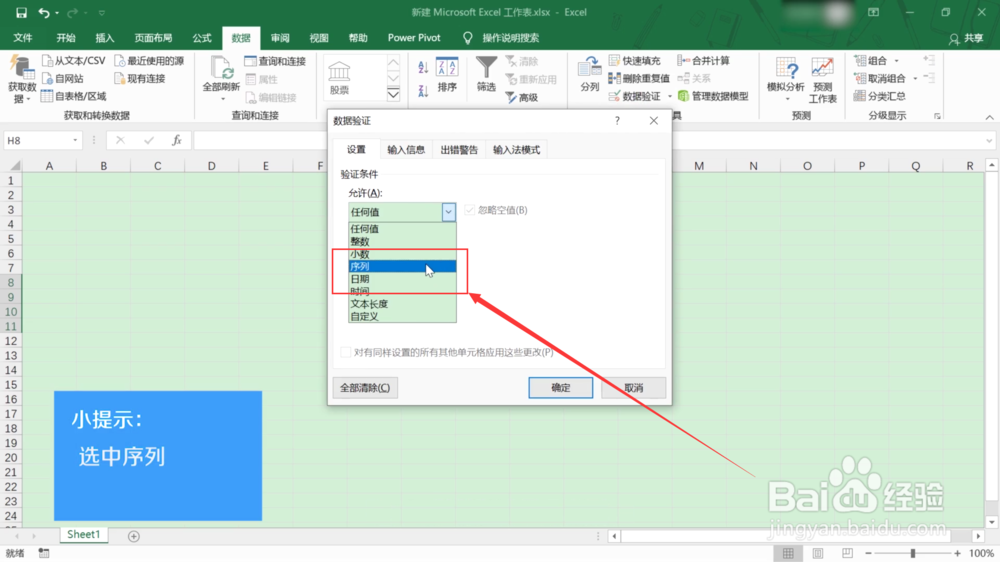The image size is (1000, 562).
Task: Open the File (文件) tab
Action: pos(22,38)
